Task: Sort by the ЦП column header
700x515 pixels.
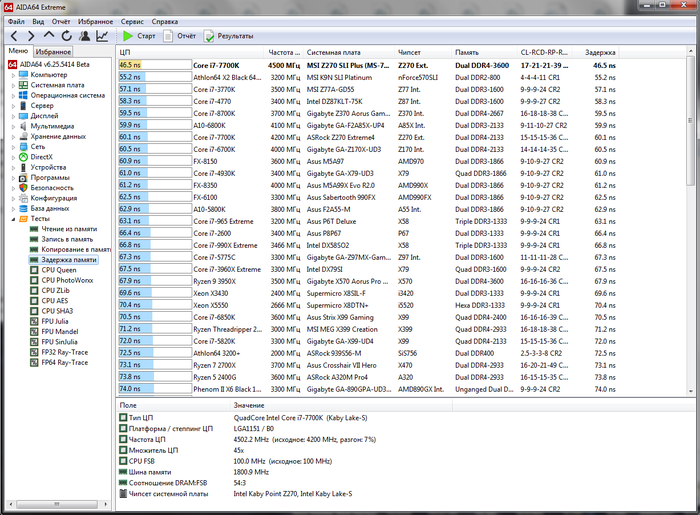Action: click(190, 52)
